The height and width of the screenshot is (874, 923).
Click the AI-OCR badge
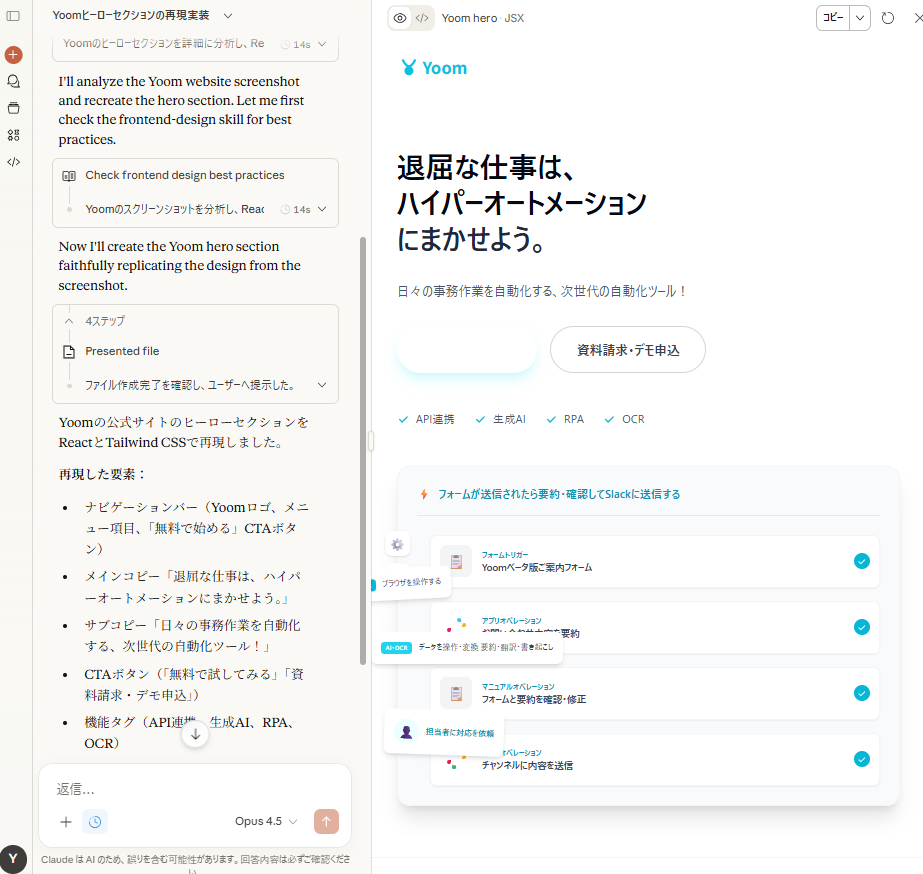pos(396,647)
